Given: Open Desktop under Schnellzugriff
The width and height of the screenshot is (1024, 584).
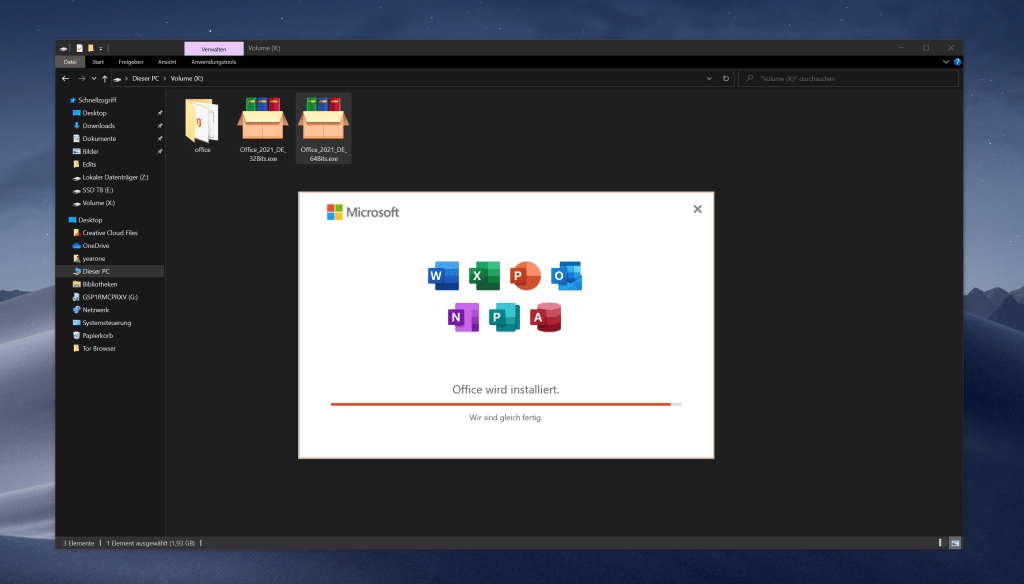Looking at the screenshot, I should pos(94,113).
